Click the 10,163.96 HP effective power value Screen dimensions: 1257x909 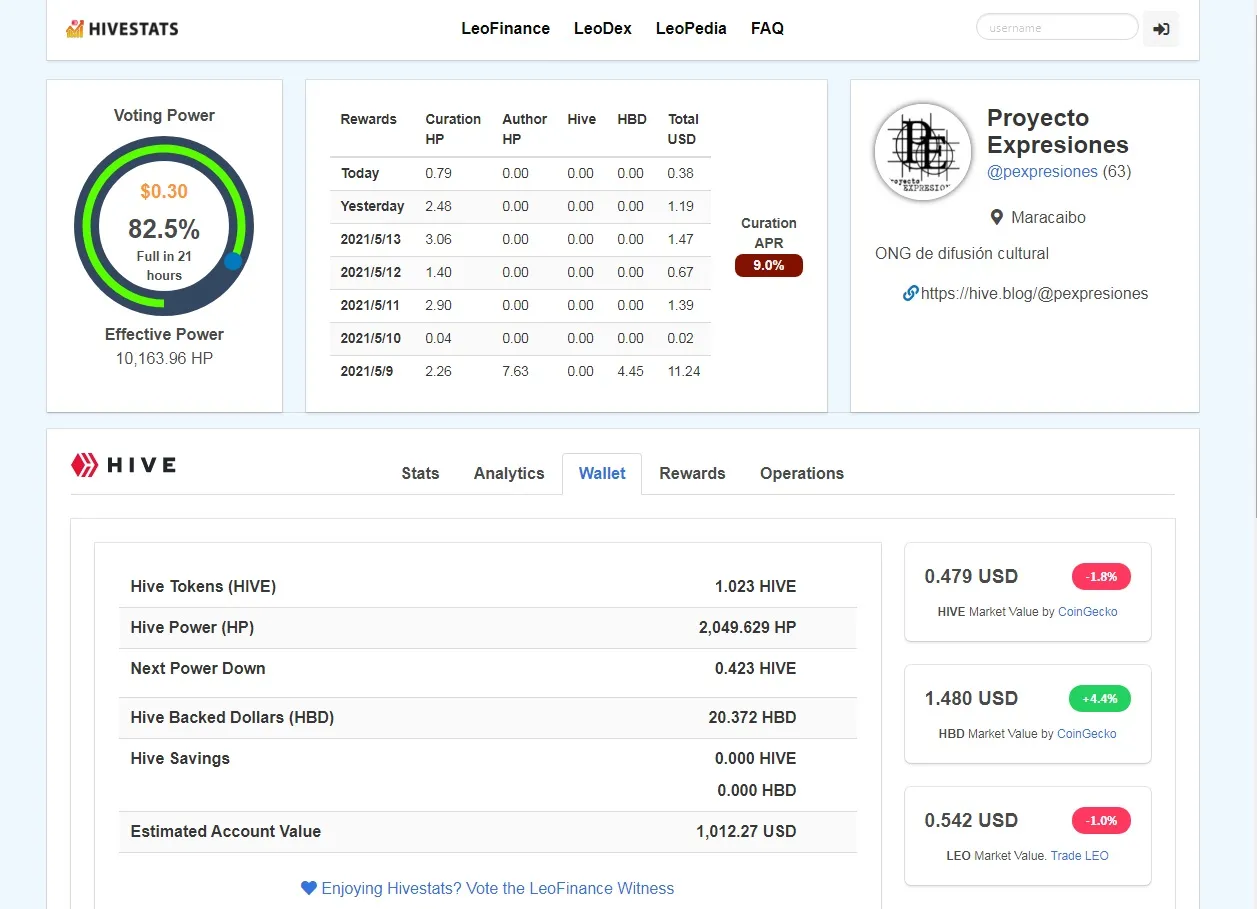(x=164, y=358)
